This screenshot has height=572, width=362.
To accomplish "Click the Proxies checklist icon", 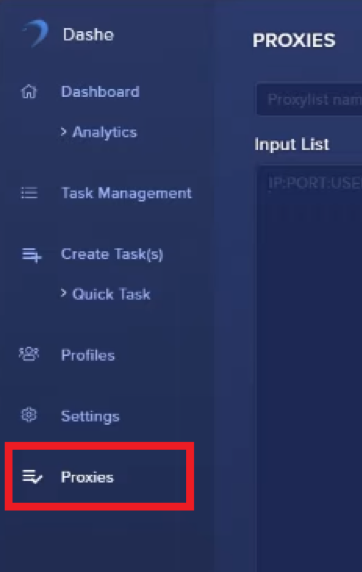I will click(x=32, y=476).
